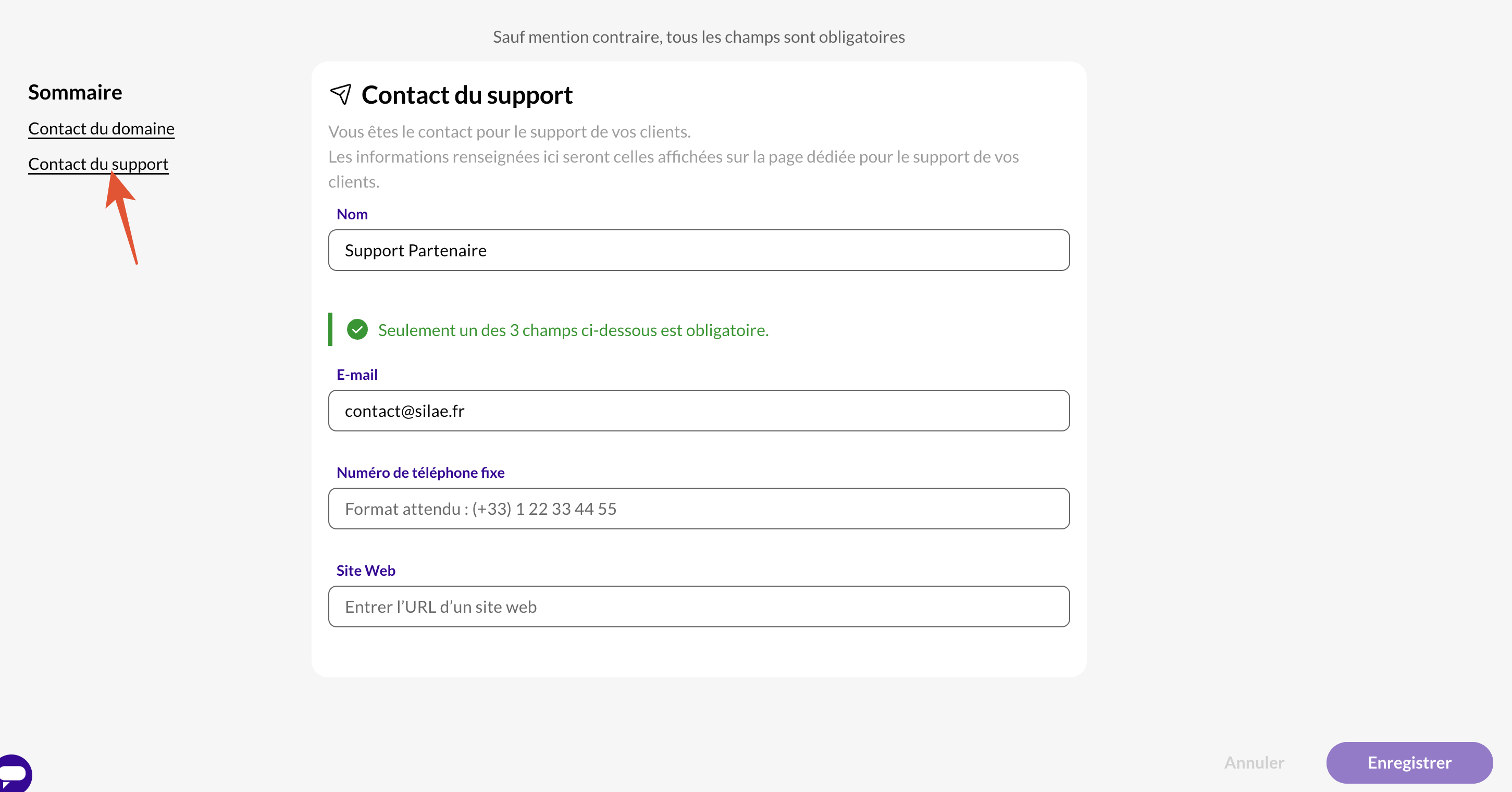Click the Contact du support title heading

coord(467,95)
